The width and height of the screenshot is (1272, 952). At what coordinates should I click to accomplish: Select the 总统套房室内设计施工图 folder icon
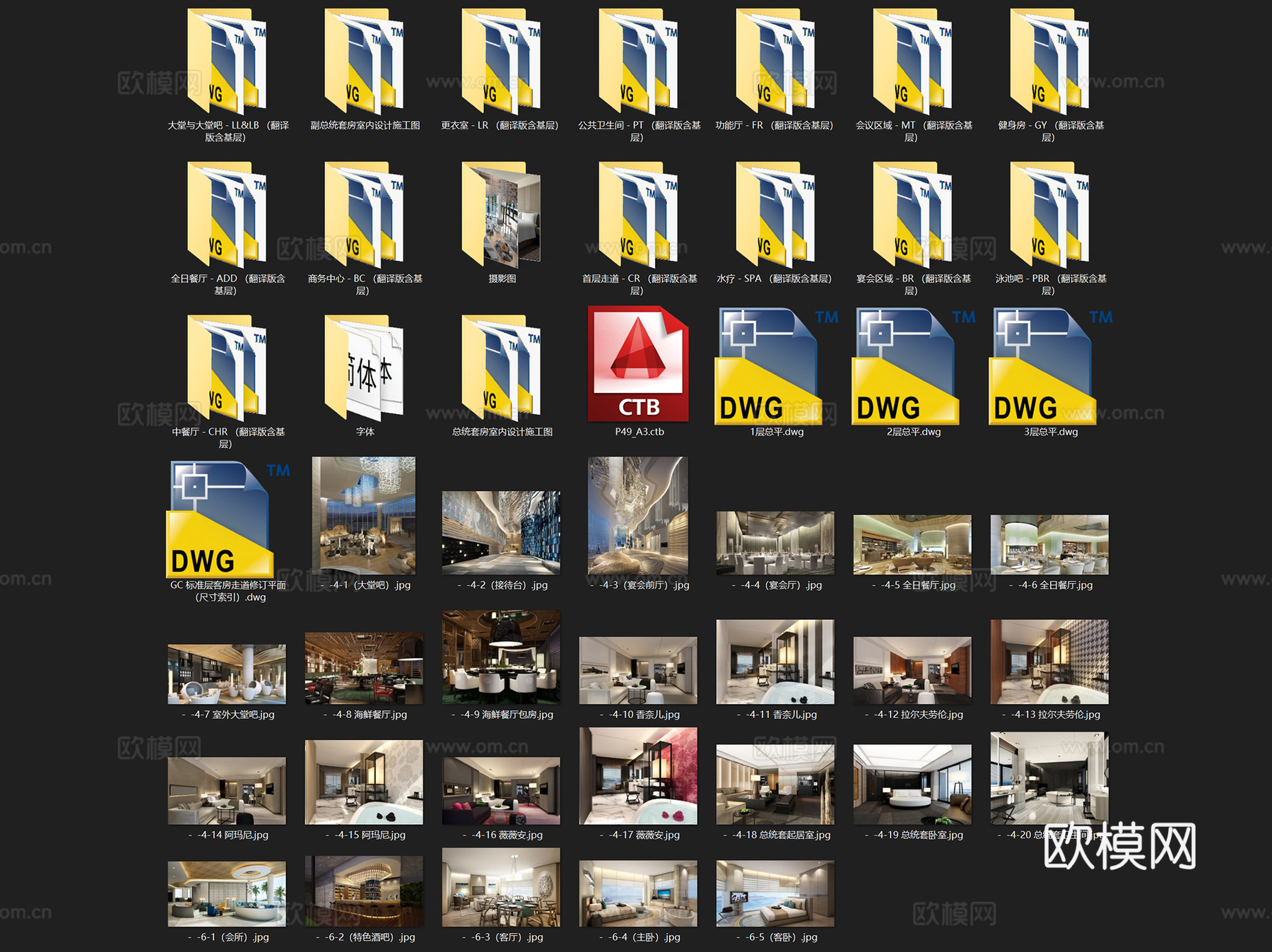coord(501,368)
